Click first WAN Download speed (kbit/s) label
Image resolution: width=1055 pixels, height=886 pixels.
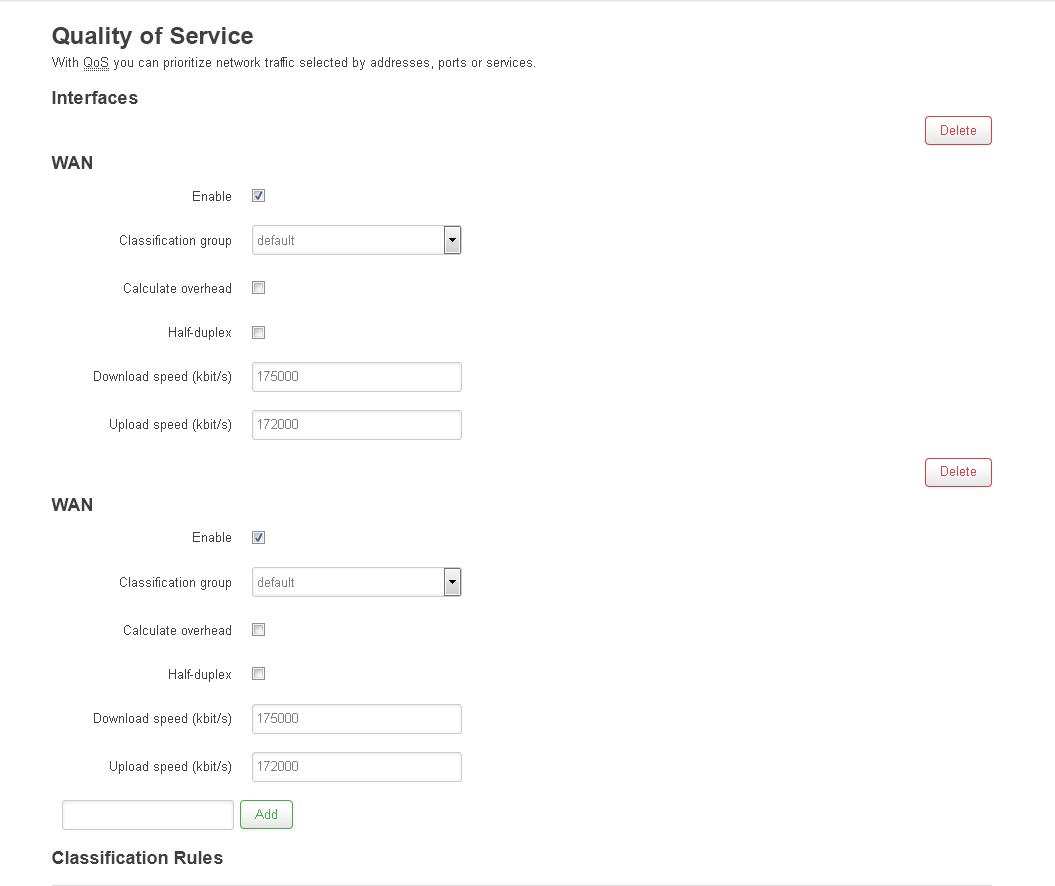tap(162, 377)
